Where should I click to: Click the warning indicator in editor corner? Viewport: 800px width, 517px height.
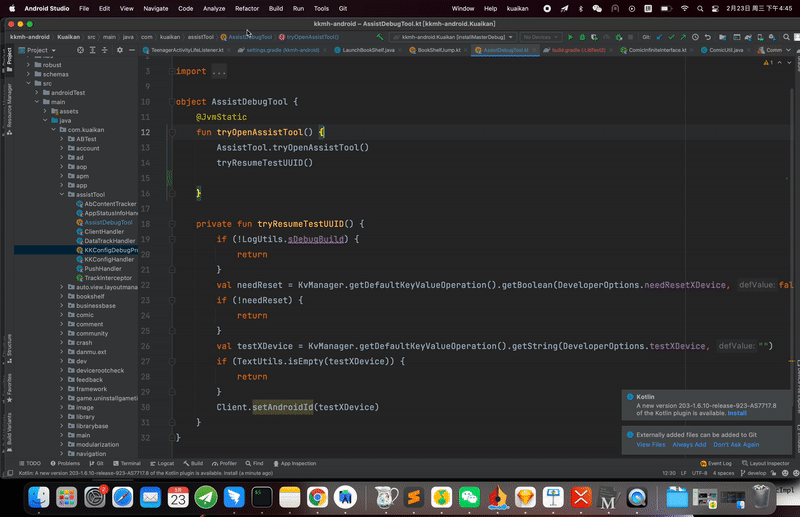pos(768,63)
